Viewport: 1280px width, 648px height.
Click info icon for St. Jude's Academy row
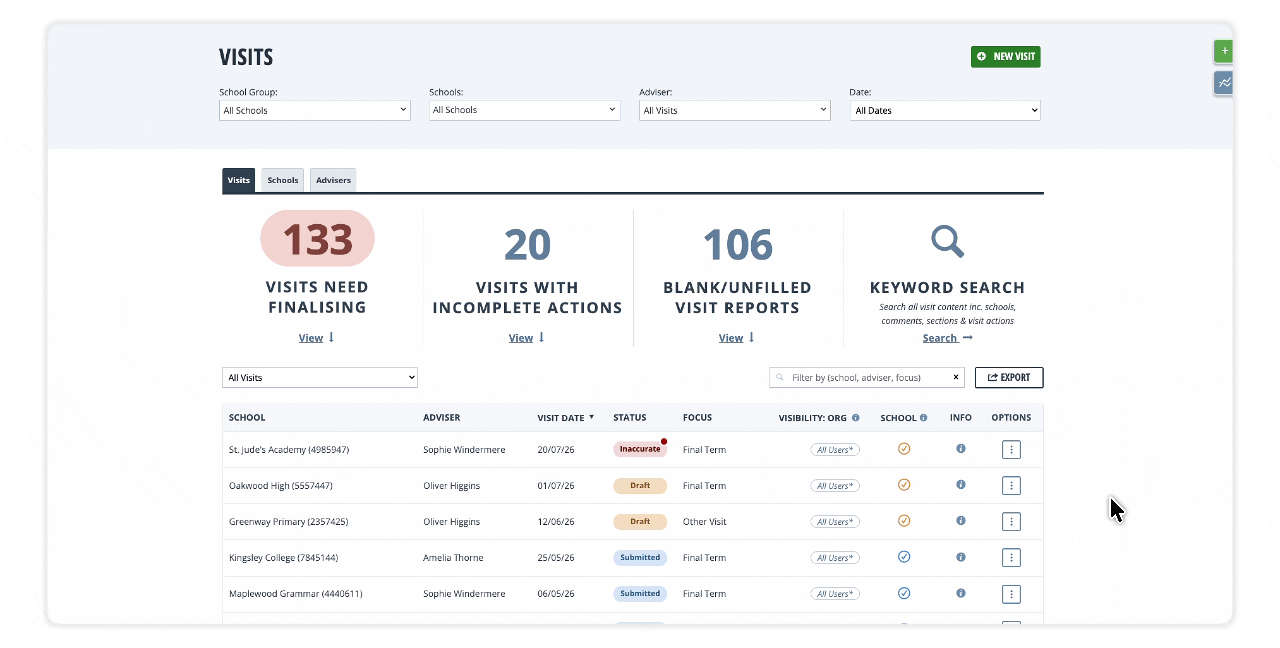click(961, 449)
